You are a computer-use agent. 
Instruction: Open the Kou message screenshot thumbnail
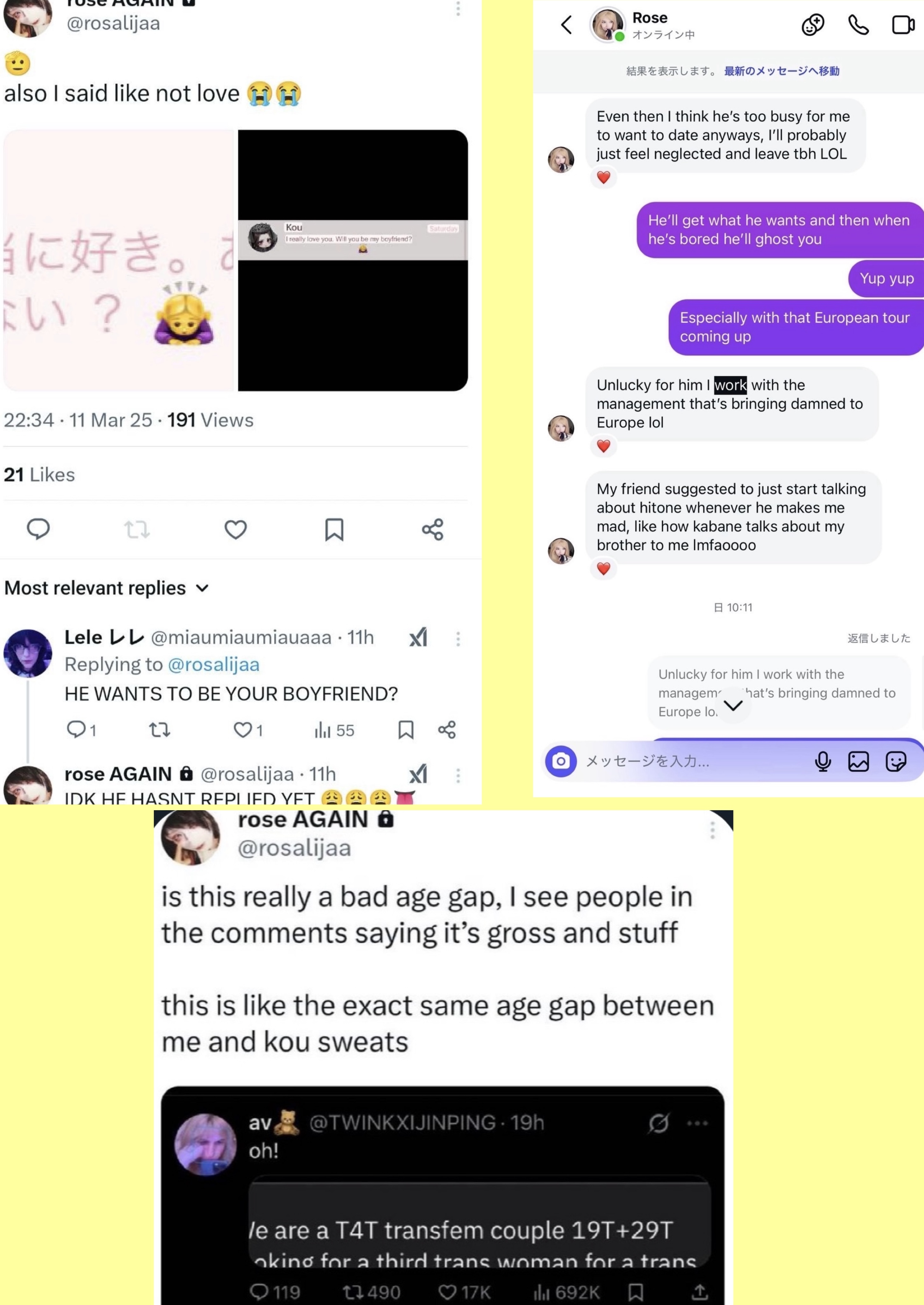(353, 260)
